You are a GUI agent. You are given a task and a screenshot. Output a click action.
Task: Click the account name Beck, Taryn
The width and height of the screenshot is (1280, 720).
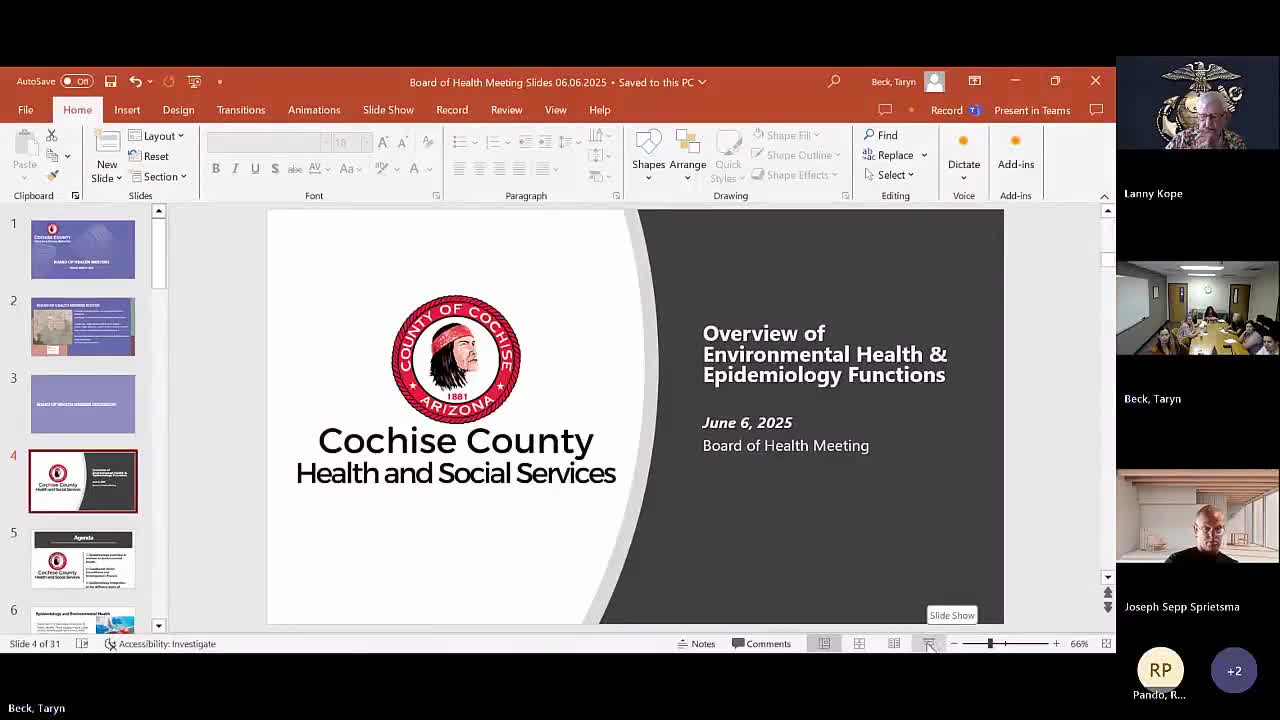[x=893, y=82]
